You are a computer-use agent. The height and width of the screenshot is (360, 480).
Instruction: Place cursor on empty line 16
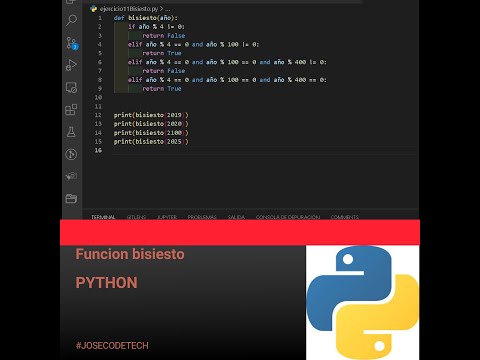pos(265,150)
